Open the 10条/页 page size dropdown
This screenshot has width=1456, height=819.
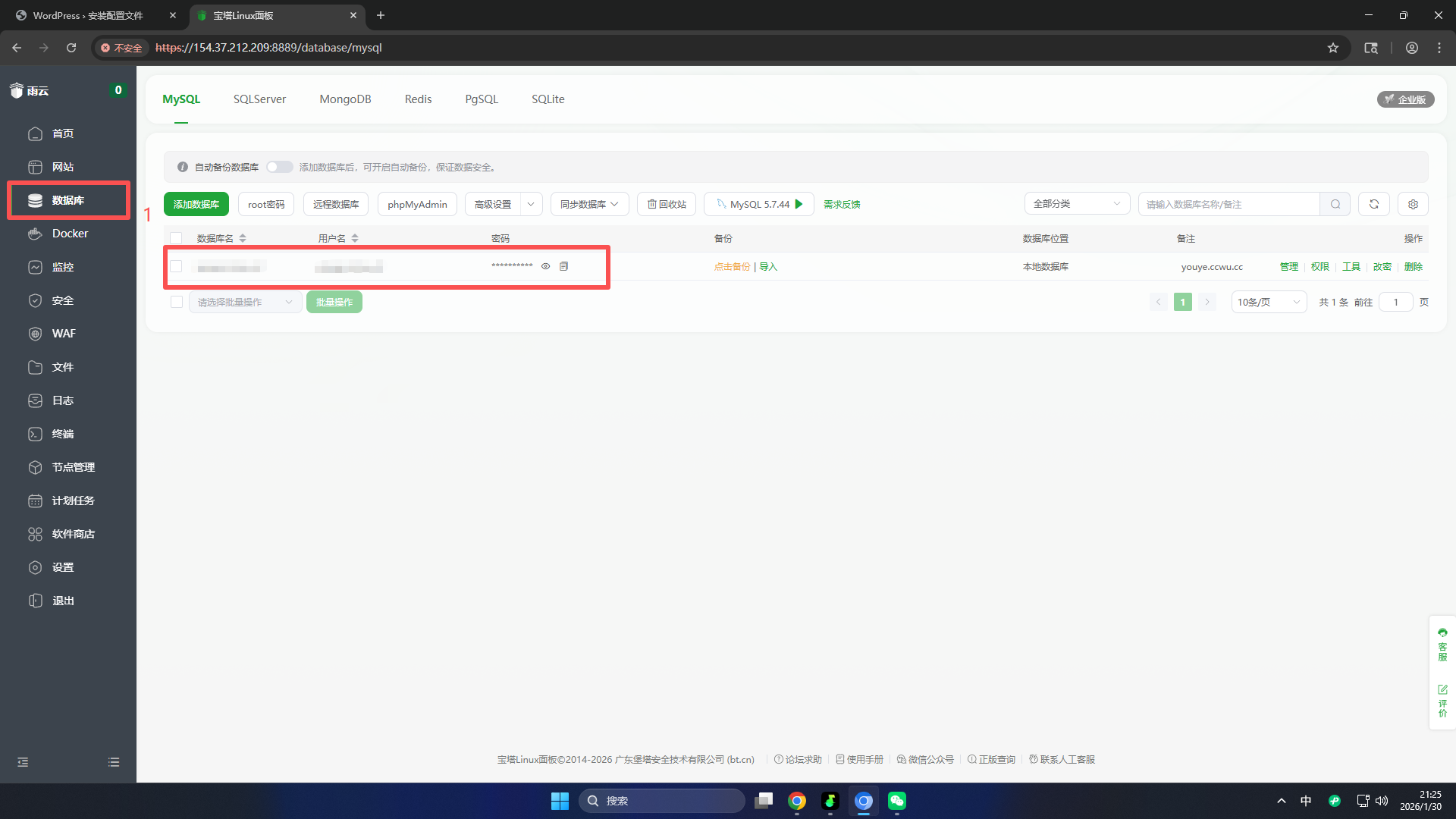tap(1268, 302)
